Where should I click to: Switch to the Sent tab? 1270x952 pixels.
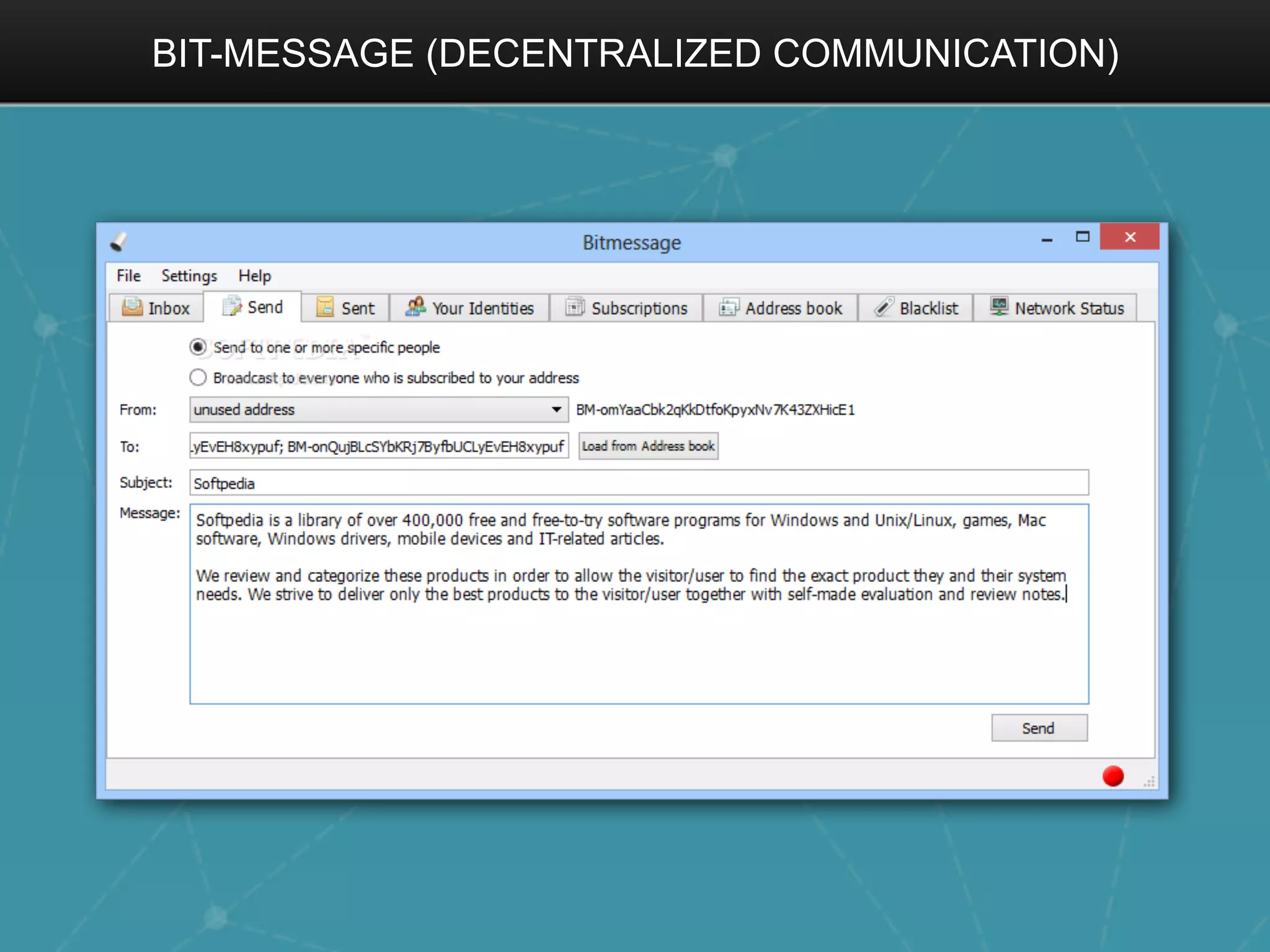click(346, 308)
